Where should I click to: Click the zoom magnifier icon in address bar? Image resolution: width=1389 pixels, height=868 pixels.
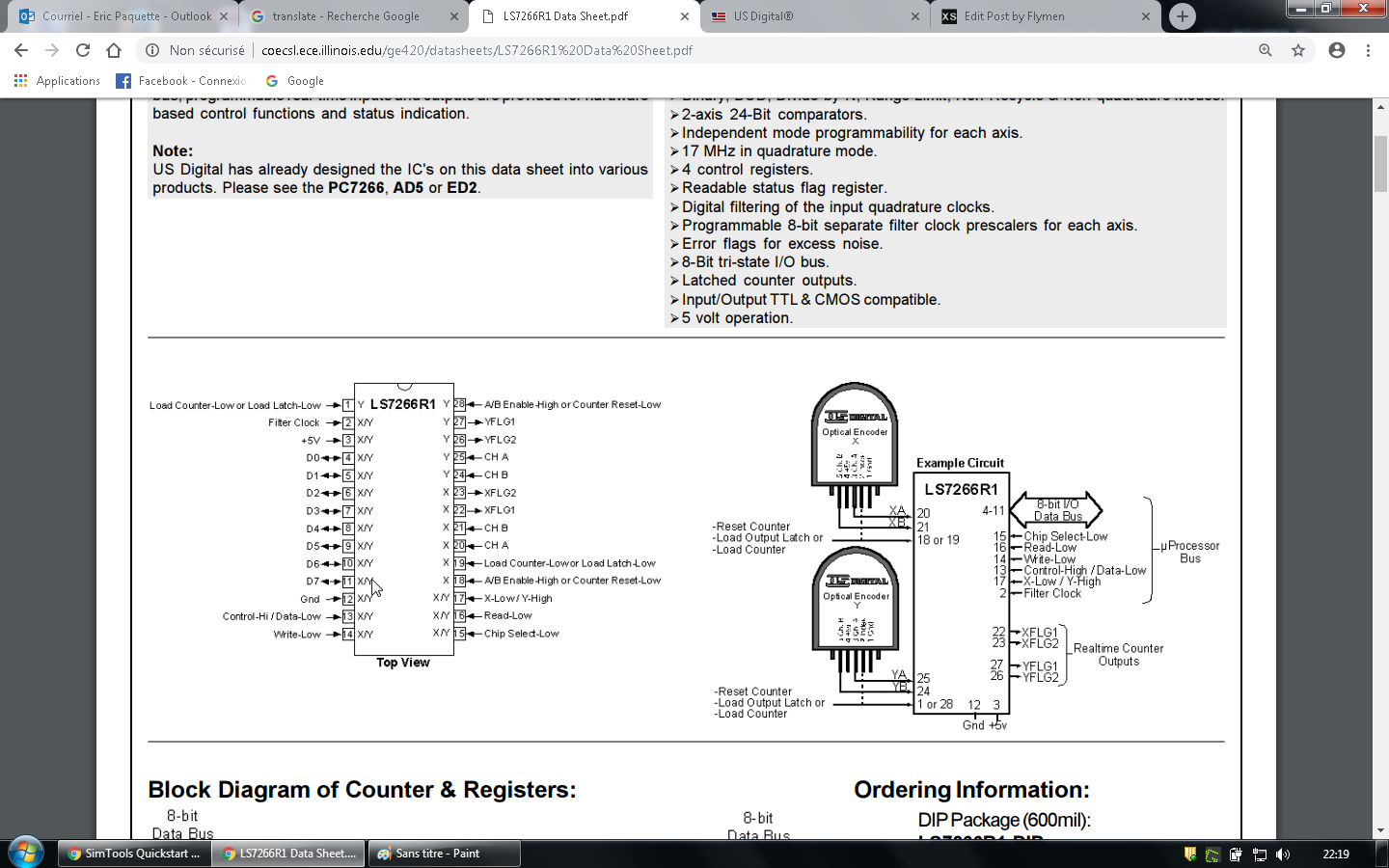pos(1266,50)
